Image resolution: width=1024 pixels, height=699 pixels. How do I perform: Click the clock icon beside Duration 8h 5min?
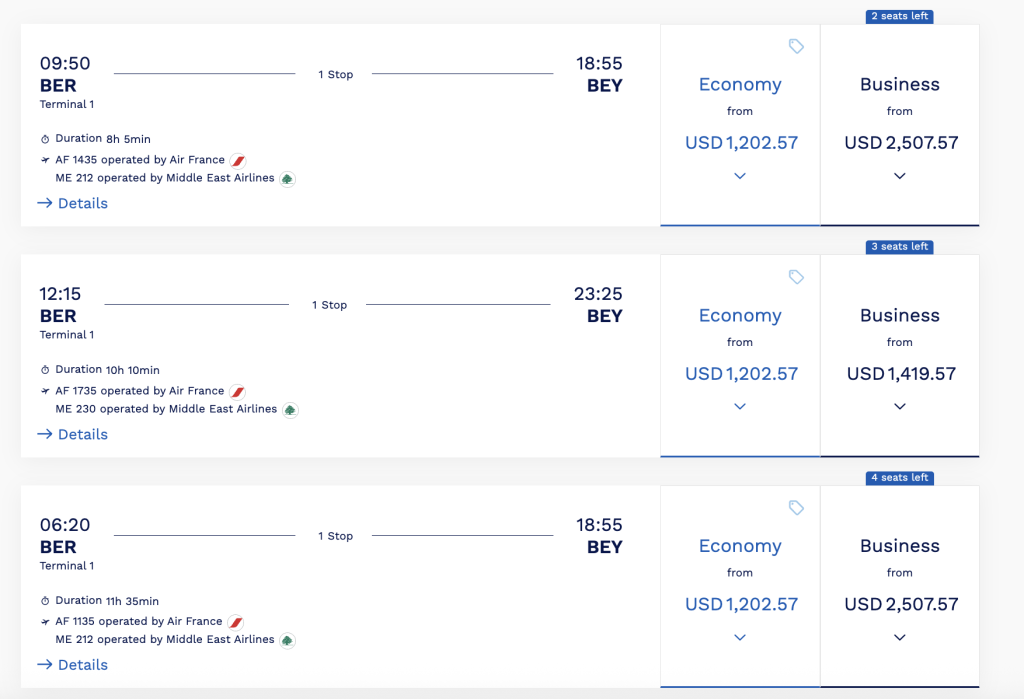point(45,139)
